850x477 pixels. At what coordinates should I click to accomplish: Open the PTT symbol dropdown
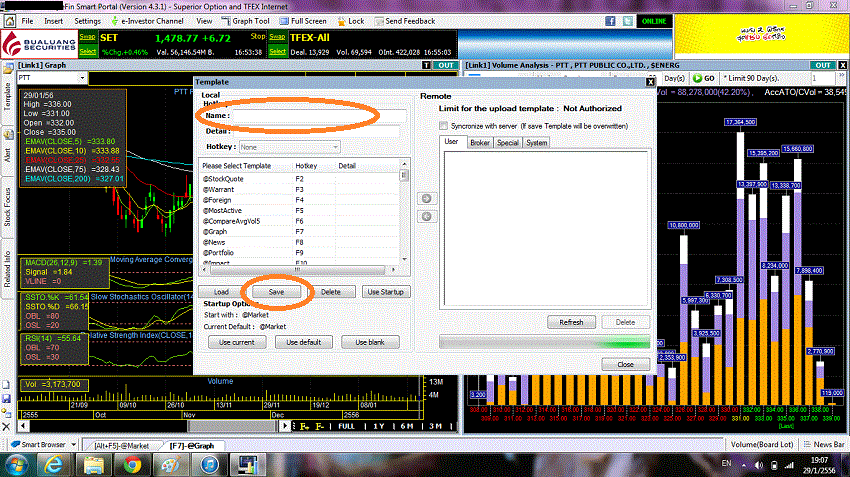(x=82, y=78)
